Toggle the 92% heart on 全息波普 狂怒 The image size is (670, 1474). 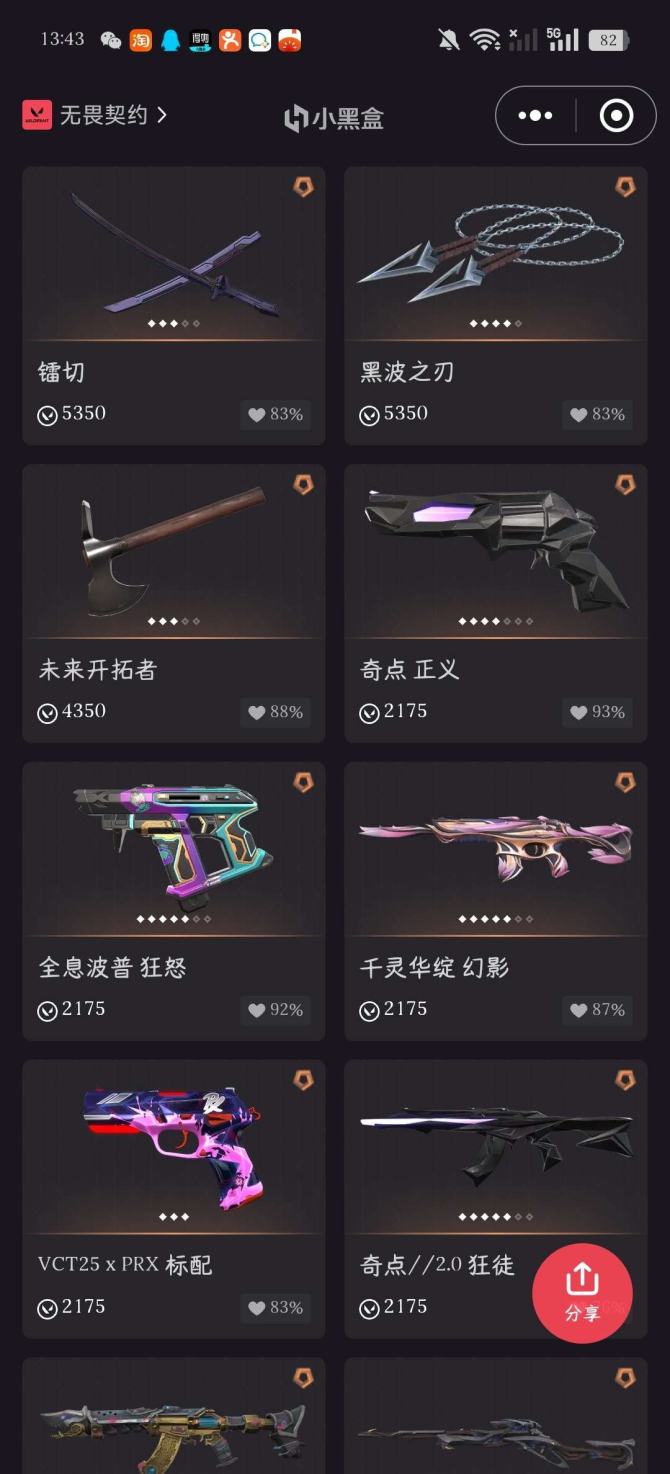point(276,1010)
